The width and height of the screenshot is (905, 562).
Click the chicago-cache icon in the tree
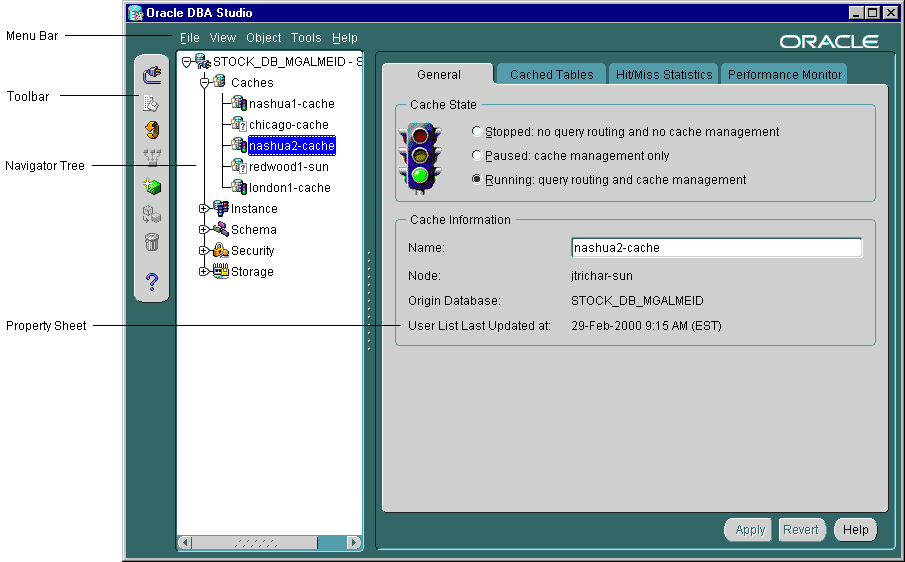tap(239, 124)
